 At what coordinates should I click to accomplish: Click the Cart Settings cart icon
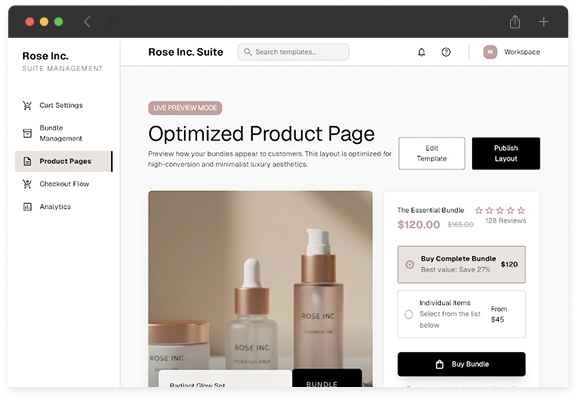click(x=27, y=105)
